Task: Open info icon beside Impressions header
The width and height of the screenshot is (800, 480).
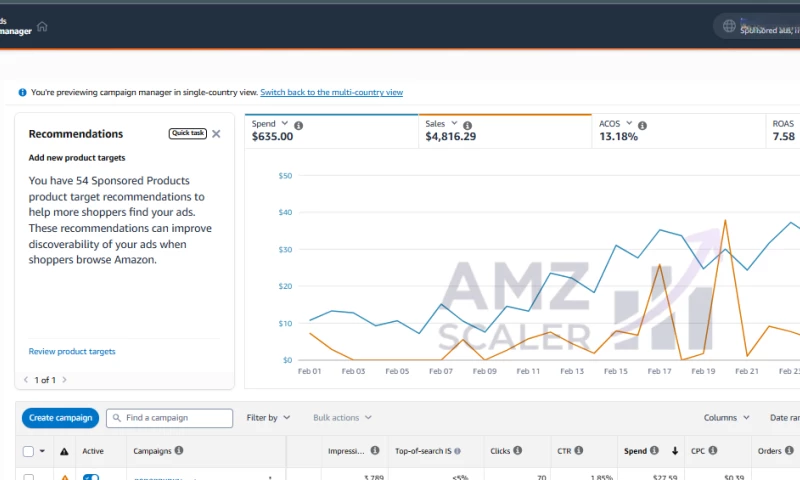Action: click(x=375, y=450)
